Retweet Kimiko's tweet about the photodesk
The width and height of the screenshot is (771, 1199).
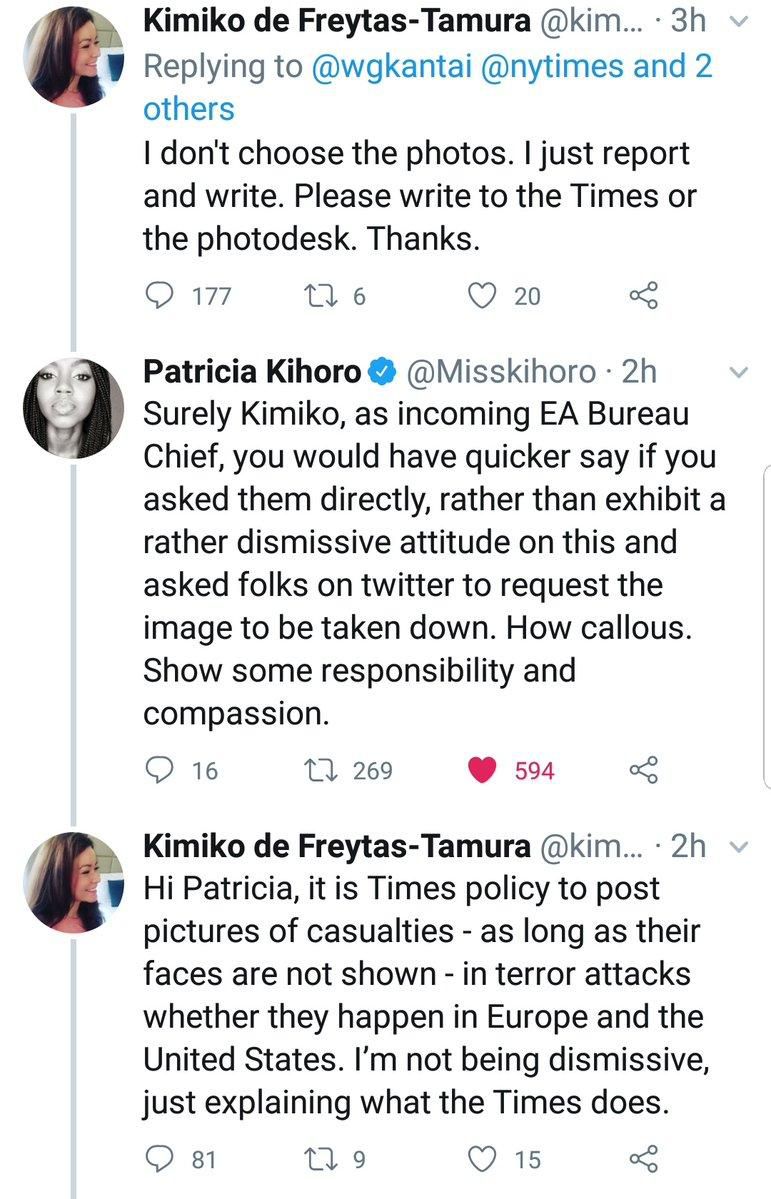tap(315, 295)
